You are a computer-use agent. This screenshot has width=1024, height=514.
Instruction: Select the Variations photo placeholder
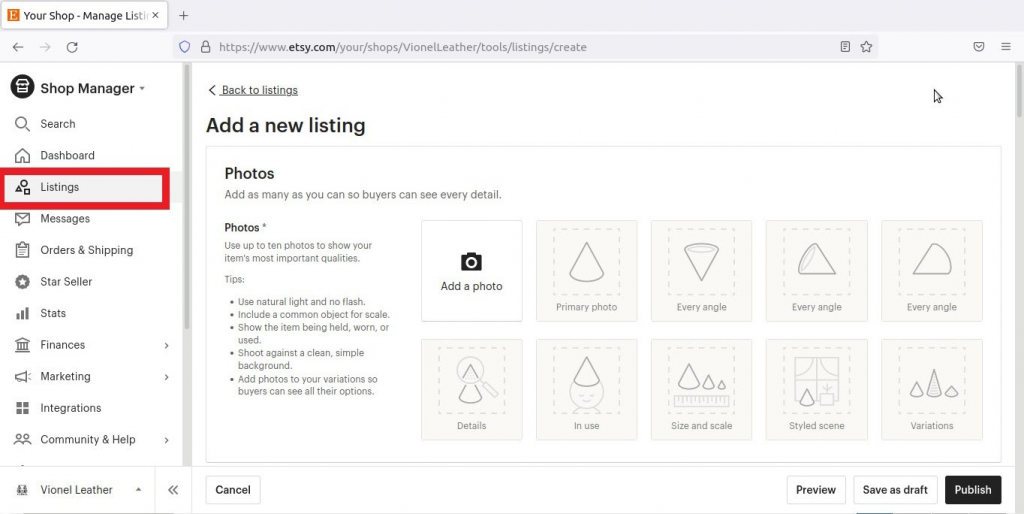coord(932,389)
